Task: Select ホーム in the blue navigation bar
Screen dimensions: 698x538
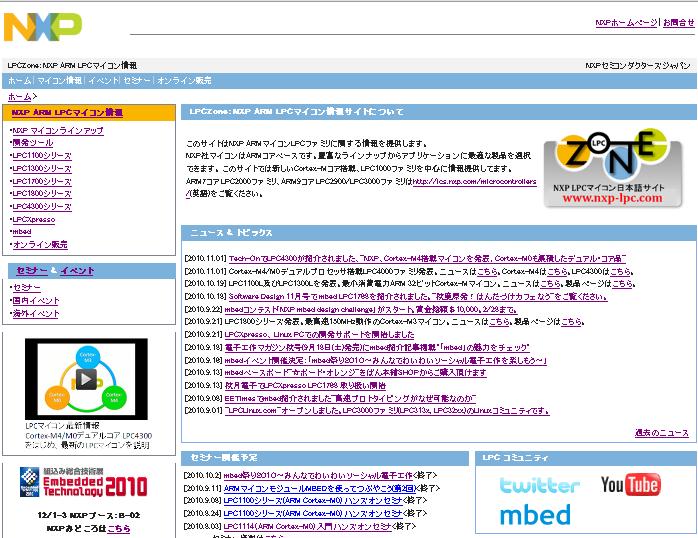Action: [x=19, y=80]
